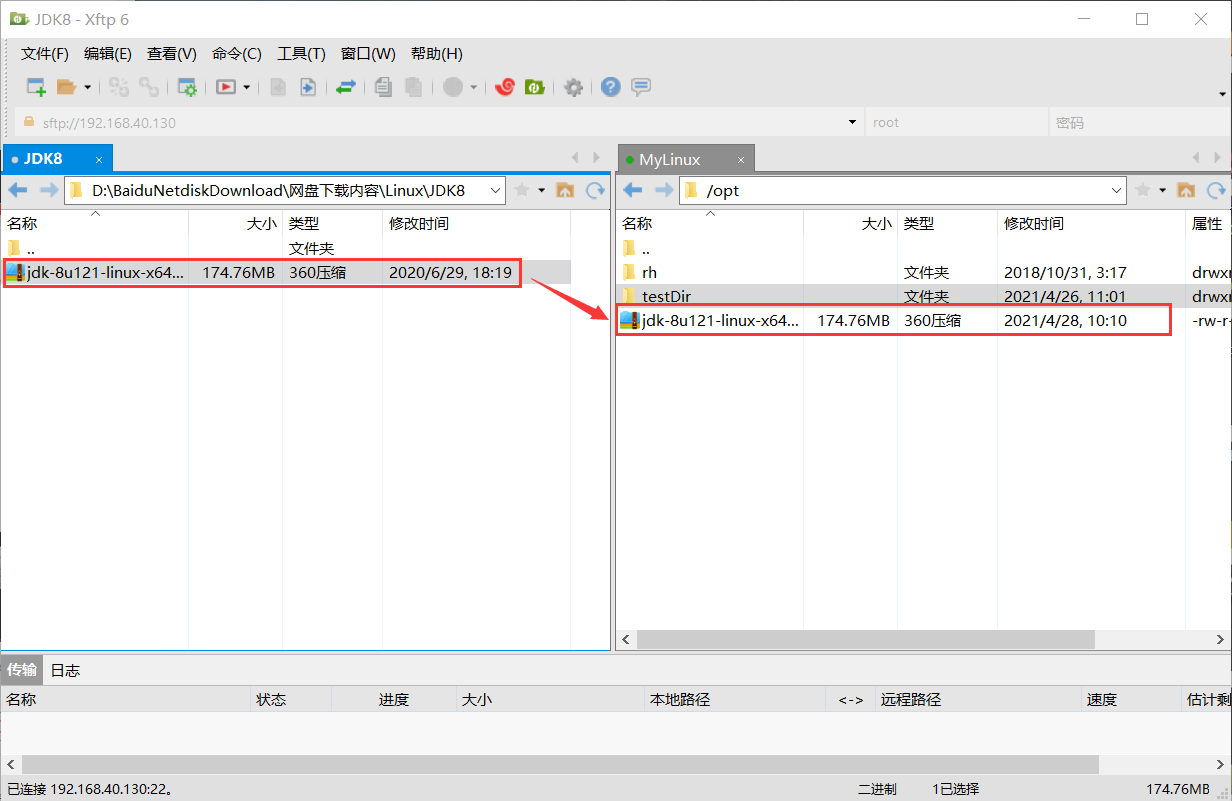Click the root username field
The width and height of the screenshot is (1232, 801).
click(955, 122)
